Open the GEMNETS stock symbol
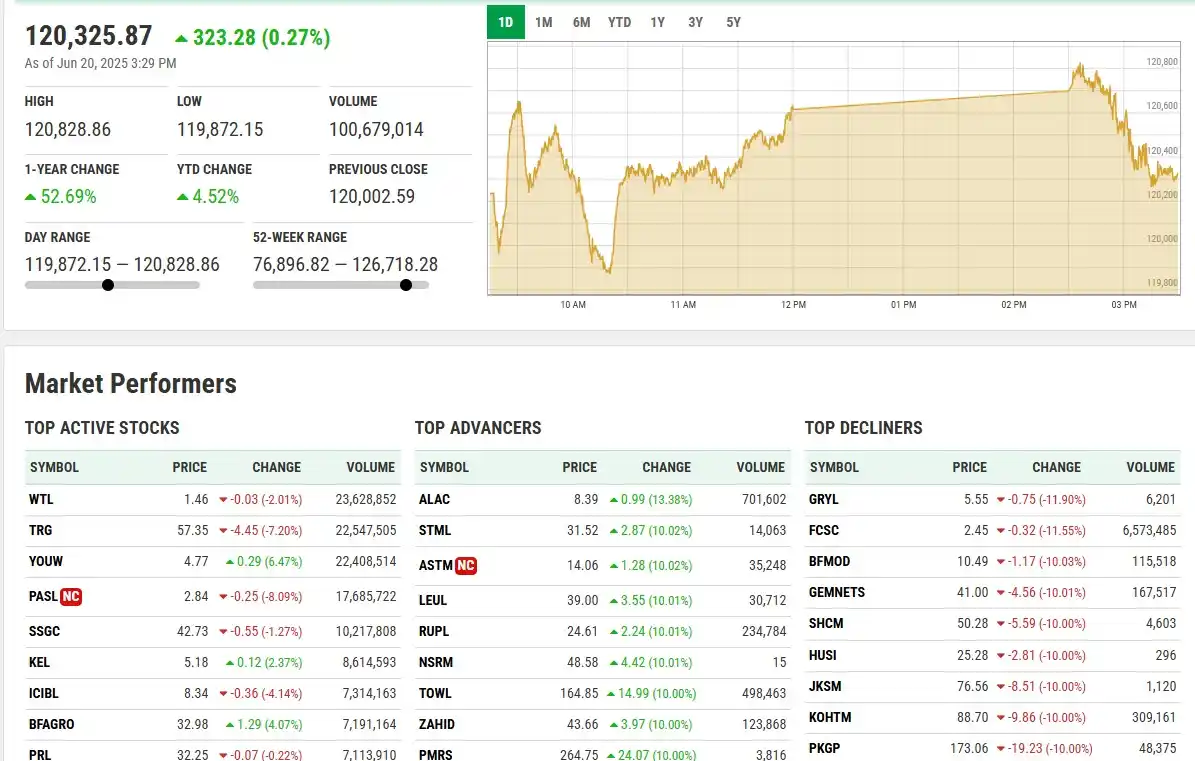 point(837,593)
